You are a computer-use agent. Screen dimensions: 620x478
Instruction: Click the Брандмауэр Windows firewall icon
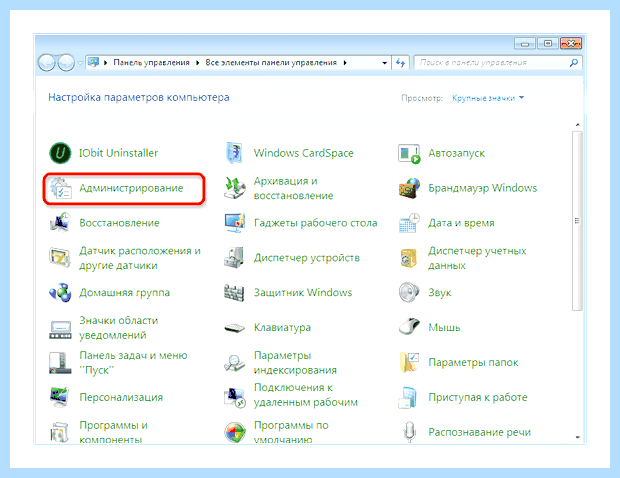[409, 188]
